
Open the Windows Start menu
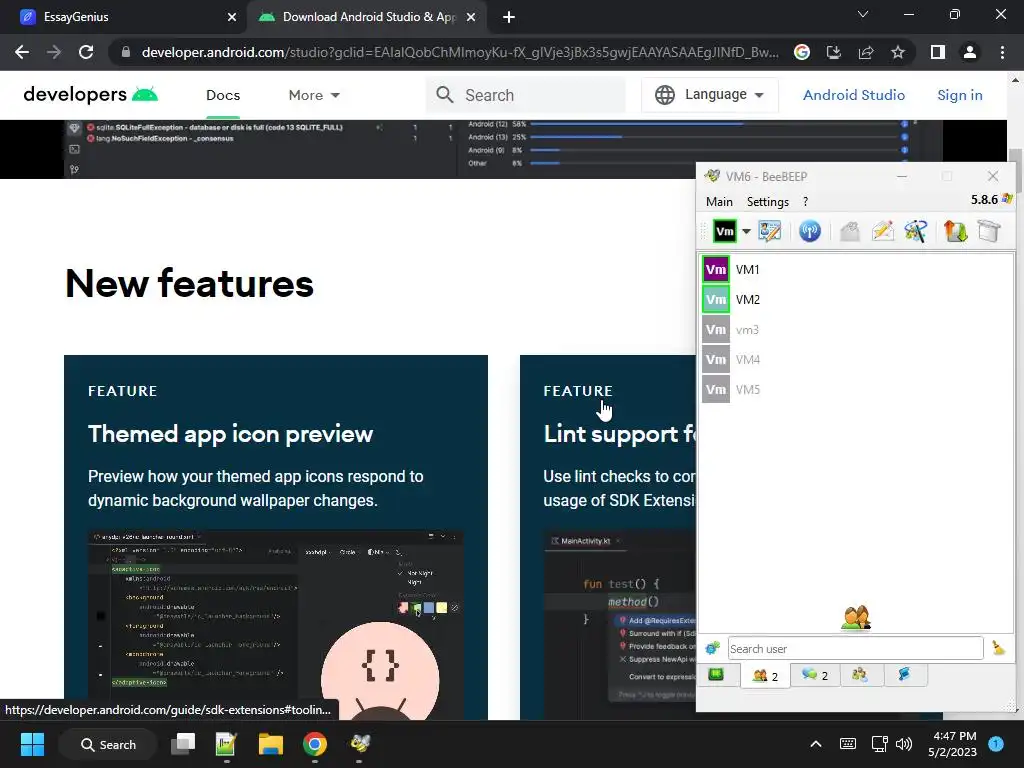[32, 744]
